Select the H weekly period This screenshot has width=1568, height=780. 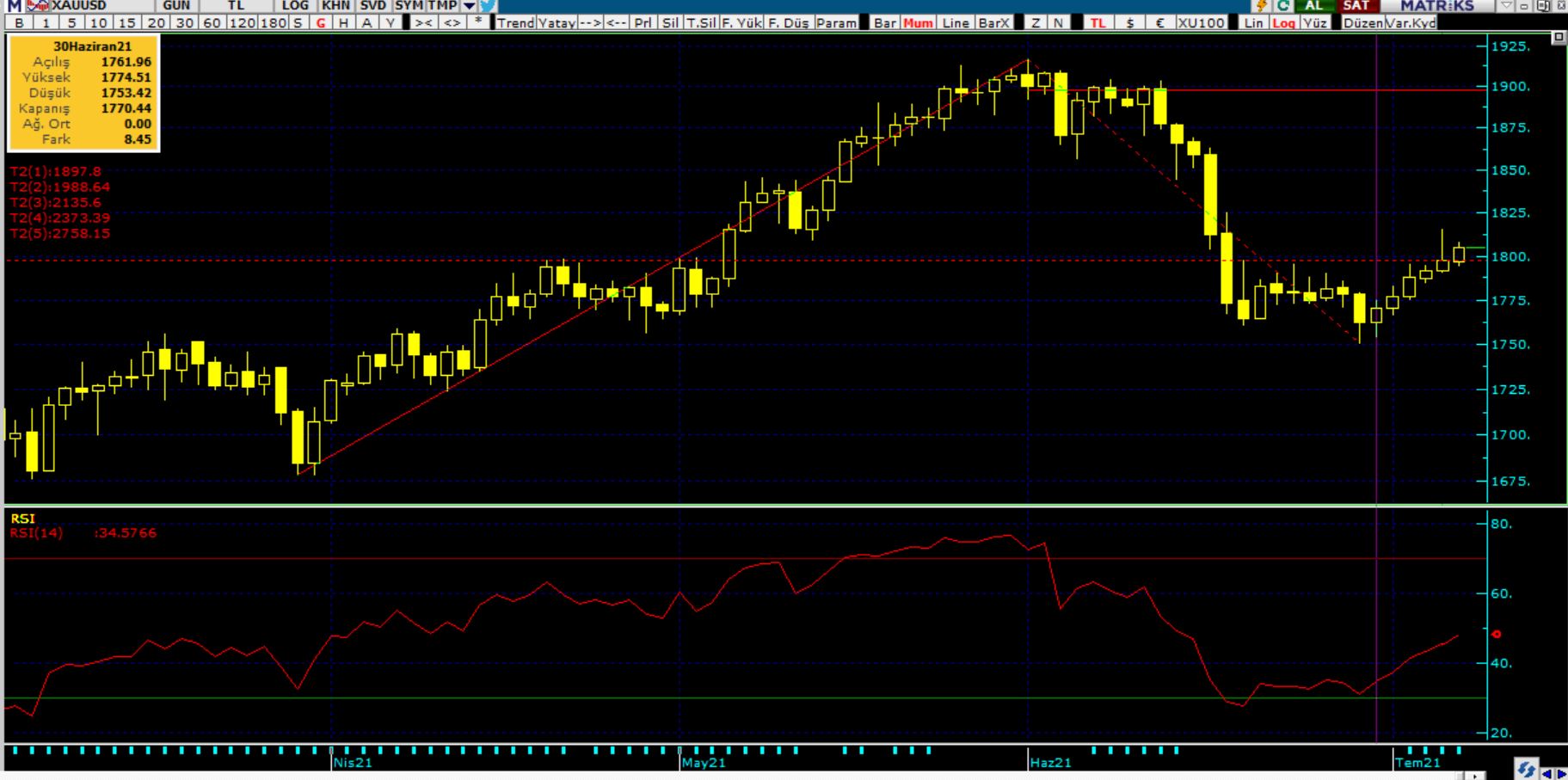[x=344, y=23]
